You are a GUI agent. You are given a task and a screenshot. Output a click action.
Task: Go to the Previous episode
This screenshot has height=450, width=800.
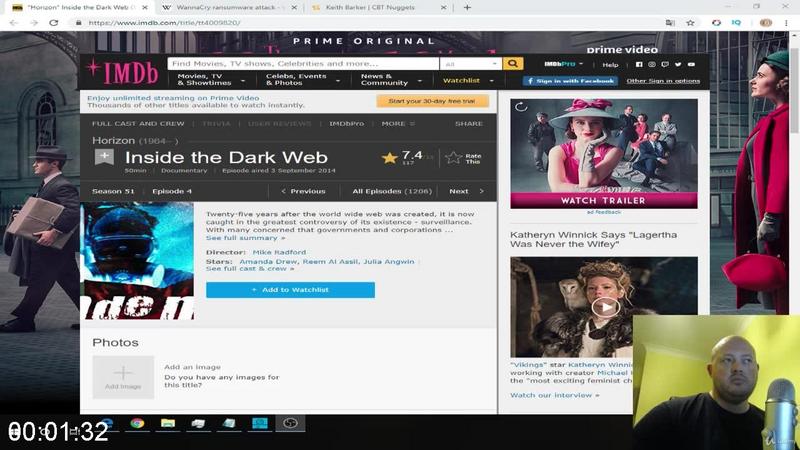303,191
